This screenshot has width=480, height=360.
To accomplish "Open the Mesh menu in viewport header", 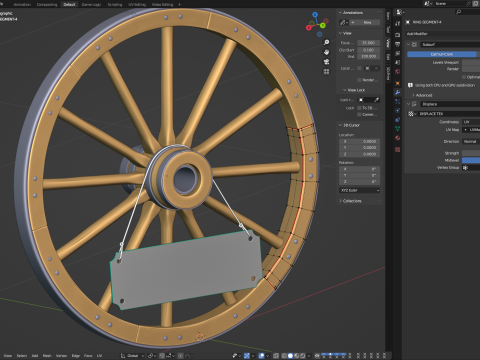I will tap(47, 356).
